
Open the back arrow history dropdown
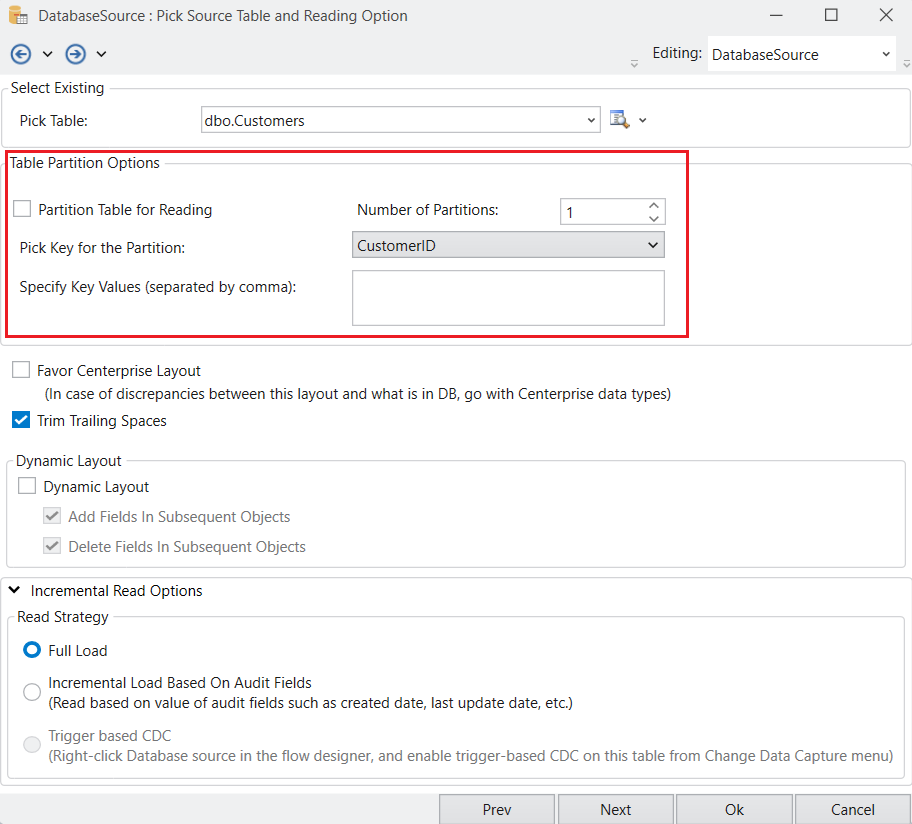tap(47, 54)
